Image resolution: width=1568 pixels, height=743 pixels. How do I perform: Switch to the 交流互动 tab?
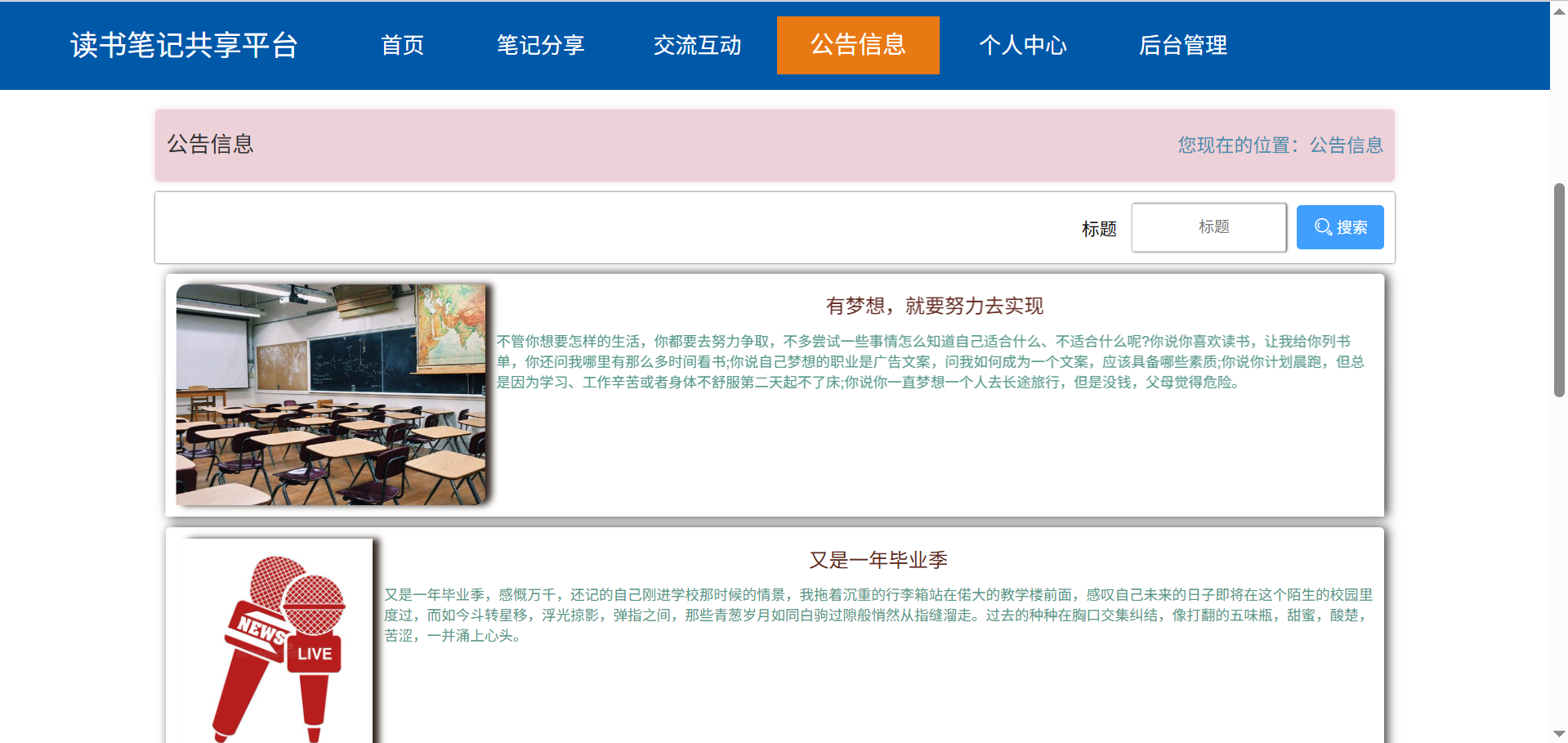click(x=697, y=46)
